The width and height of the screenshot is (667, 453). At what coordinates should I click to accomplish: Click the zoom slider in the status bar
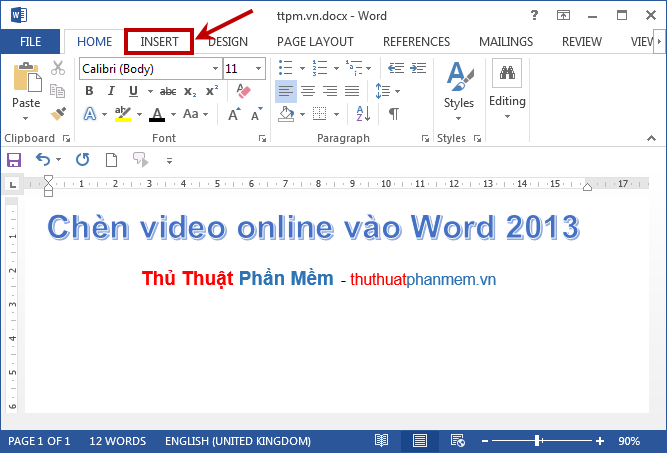(x=538, y=441)
